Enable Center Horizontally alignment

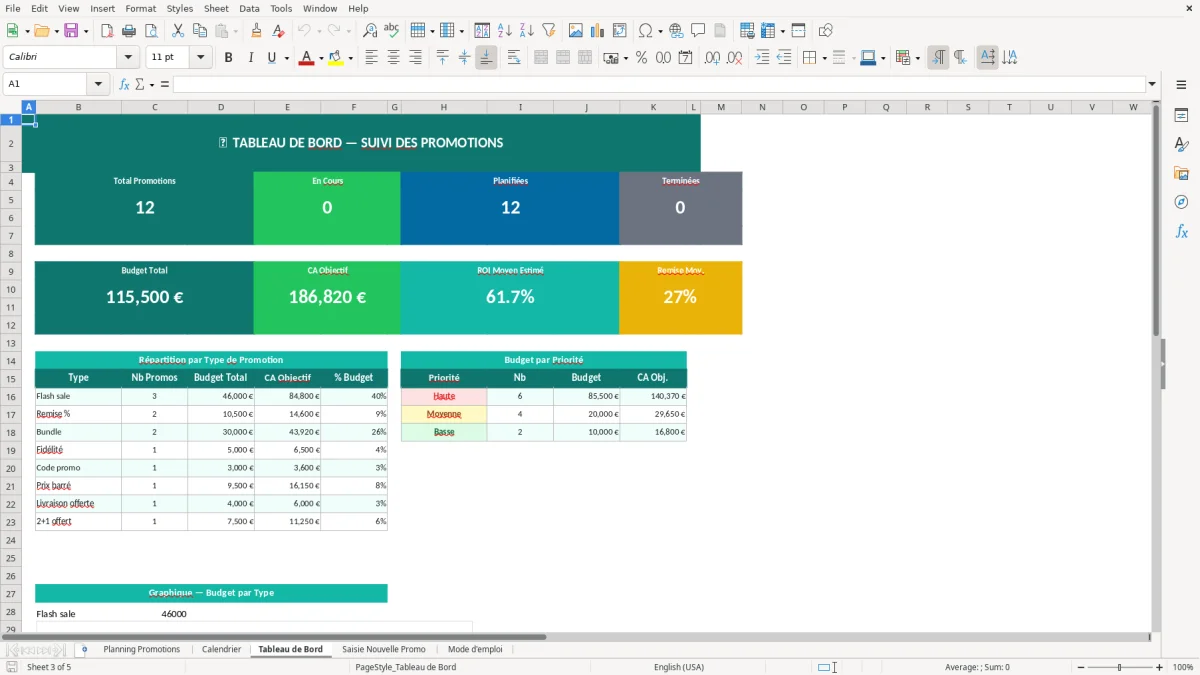pos(393,58)
